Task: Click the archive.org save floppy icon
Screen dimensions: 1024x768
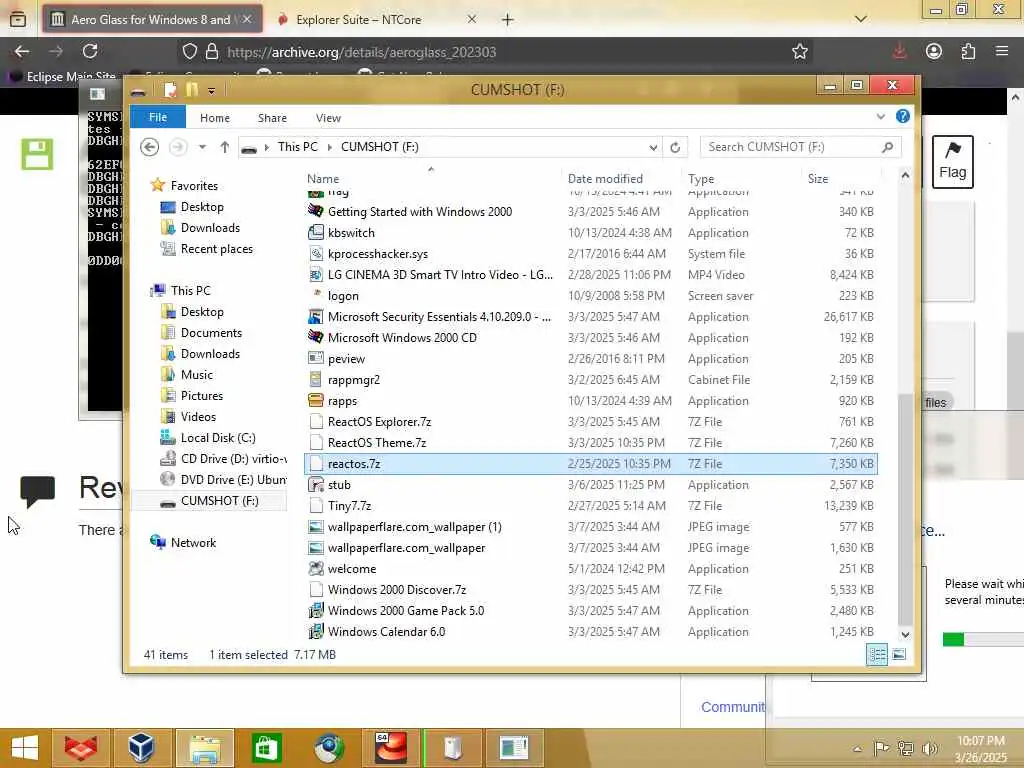Action: 37,155
